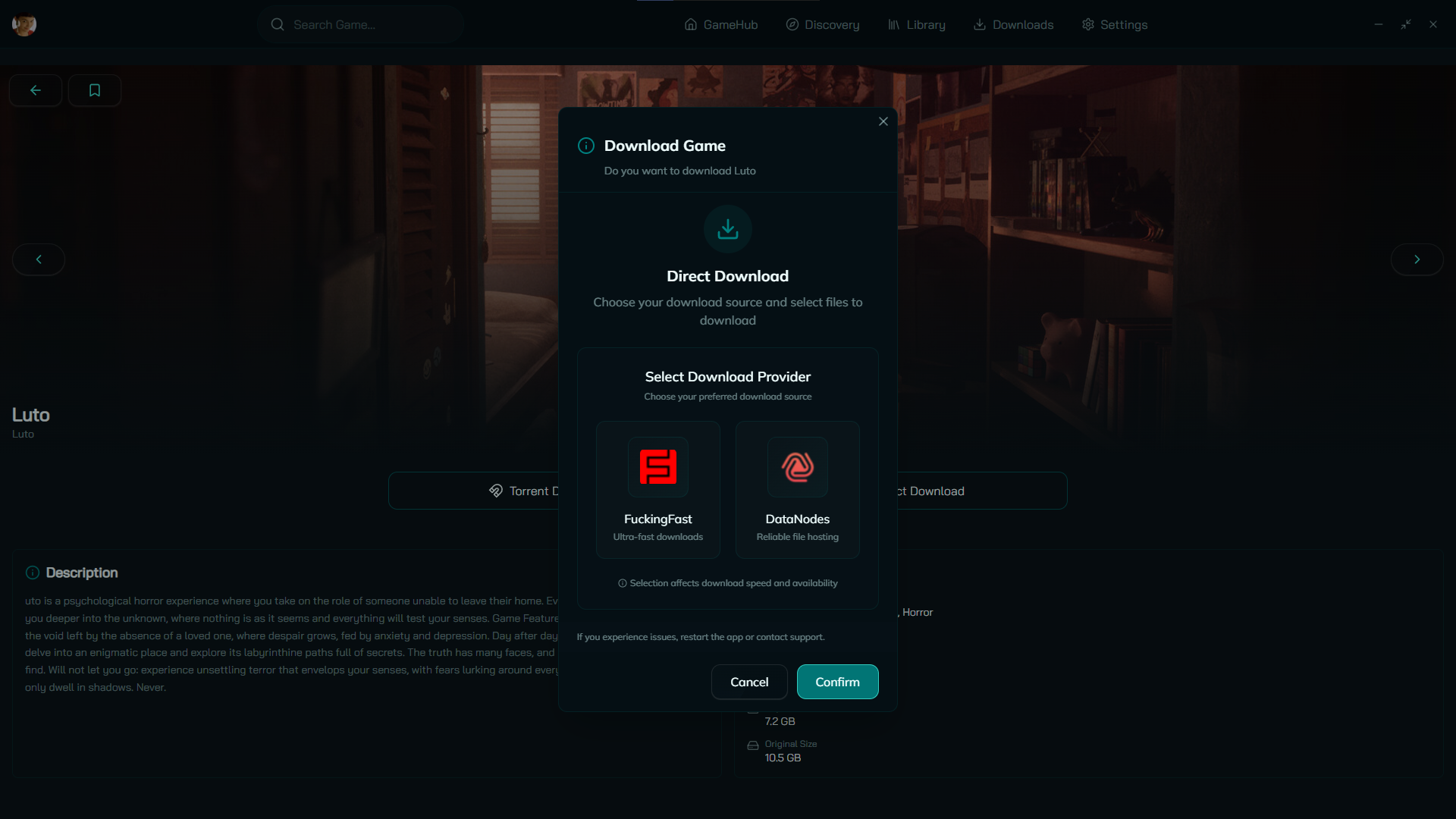This screenshot has width=1456, height=819.
Task: Click the back arrow button
Action: (36, 90)
